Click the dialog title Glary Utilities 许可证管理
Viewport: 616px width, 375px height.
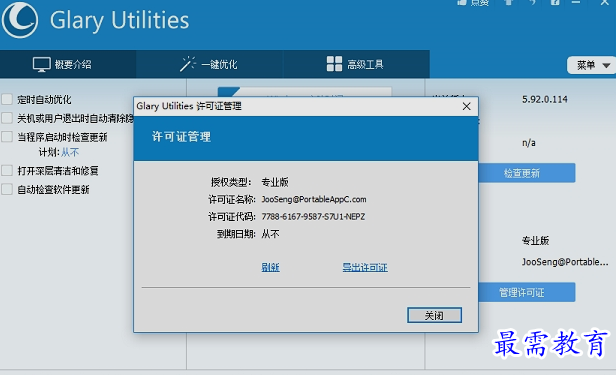coord(189,106)
